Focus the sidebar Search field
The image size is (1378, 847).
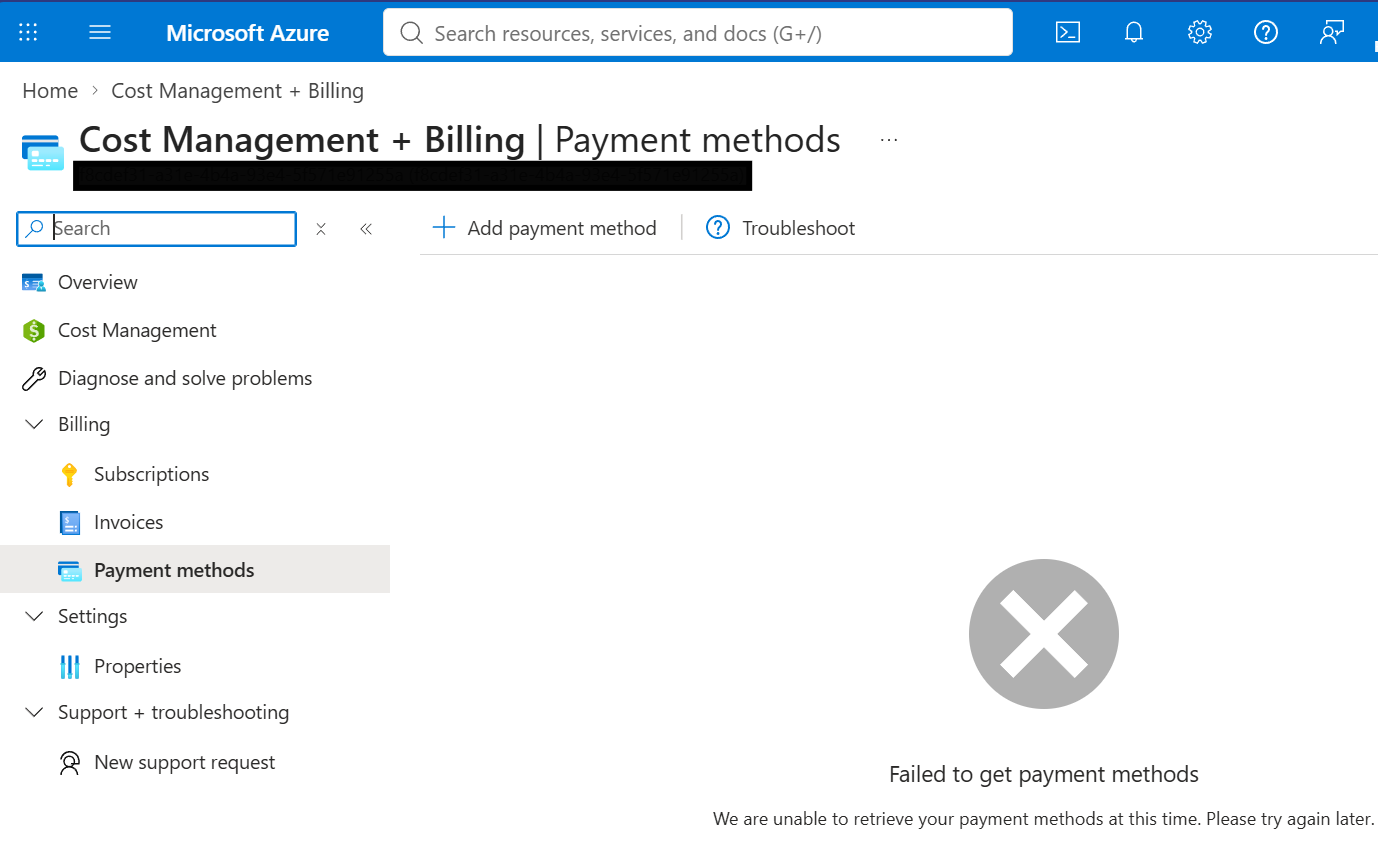click(x=157, y=229)
